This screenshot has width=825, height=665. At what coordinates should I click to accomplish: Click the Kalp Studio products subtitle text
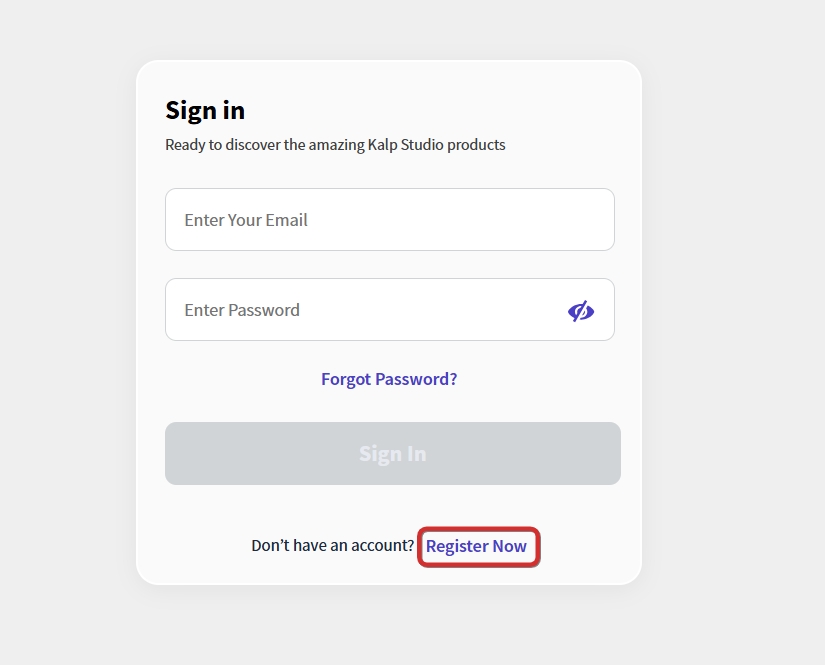[335, 145]
